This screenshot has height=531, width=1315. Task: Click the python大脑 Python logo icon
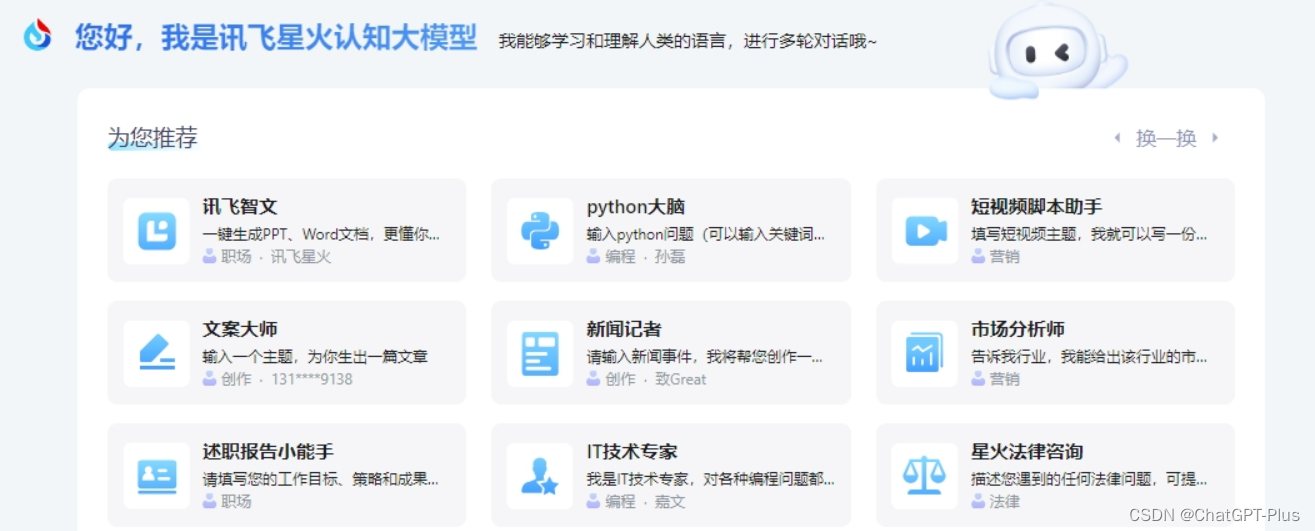pyautogui.click(x=540, y=231)
